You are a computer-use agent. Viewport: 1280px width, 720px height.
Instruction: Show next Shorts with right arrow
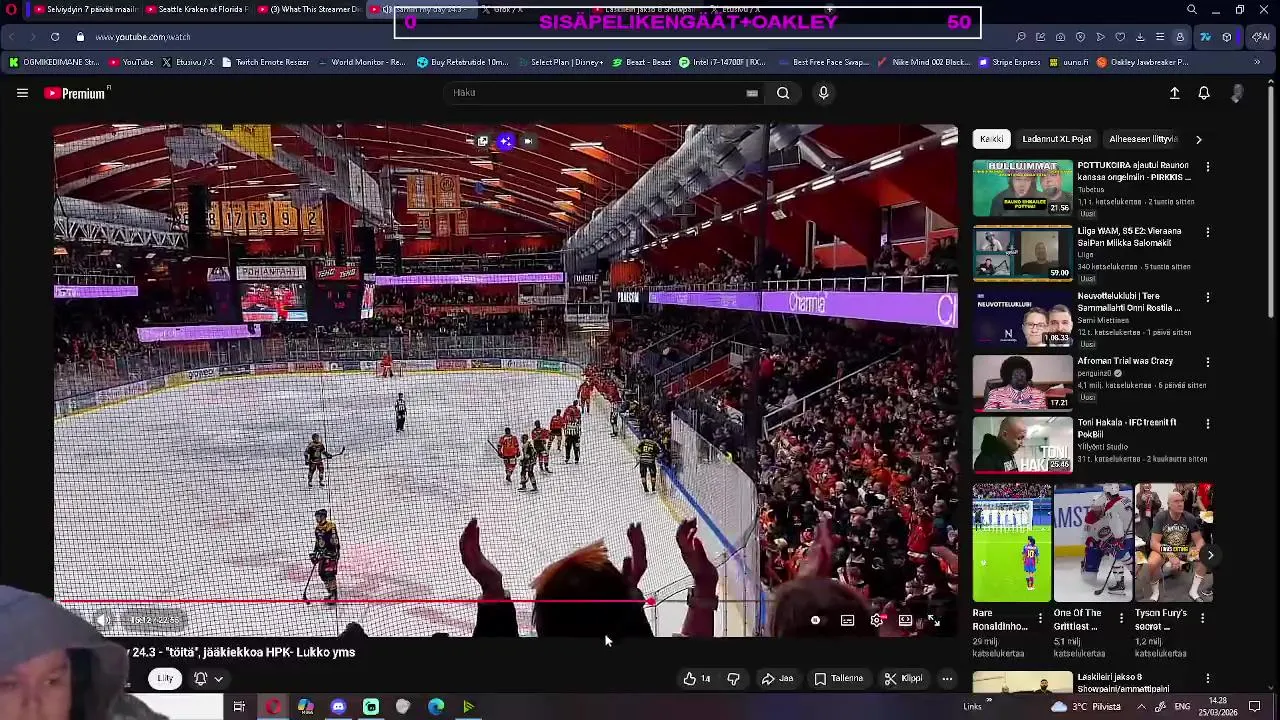coord(1210,555)
